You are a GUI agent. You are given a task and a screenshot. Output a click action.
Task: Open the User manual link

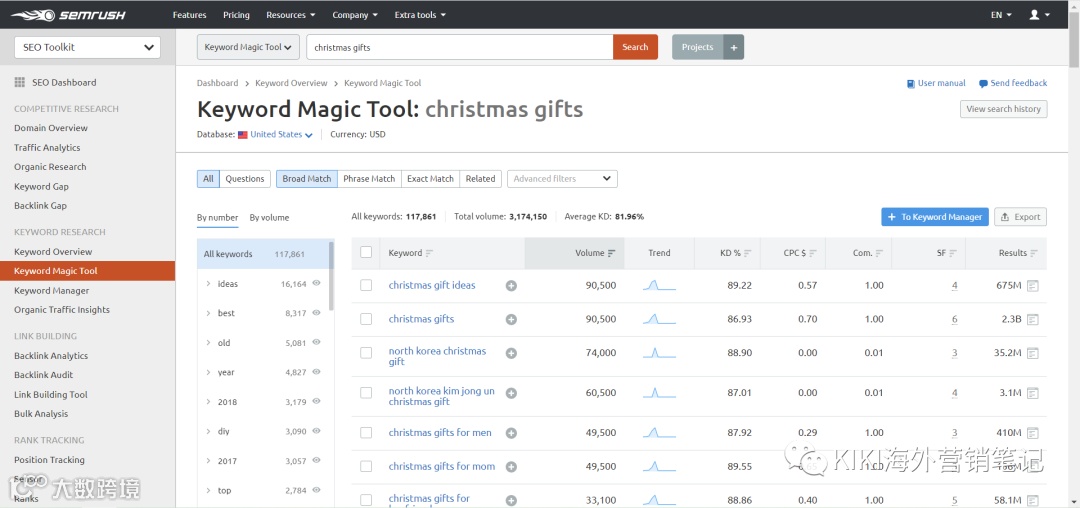point(936,83)
